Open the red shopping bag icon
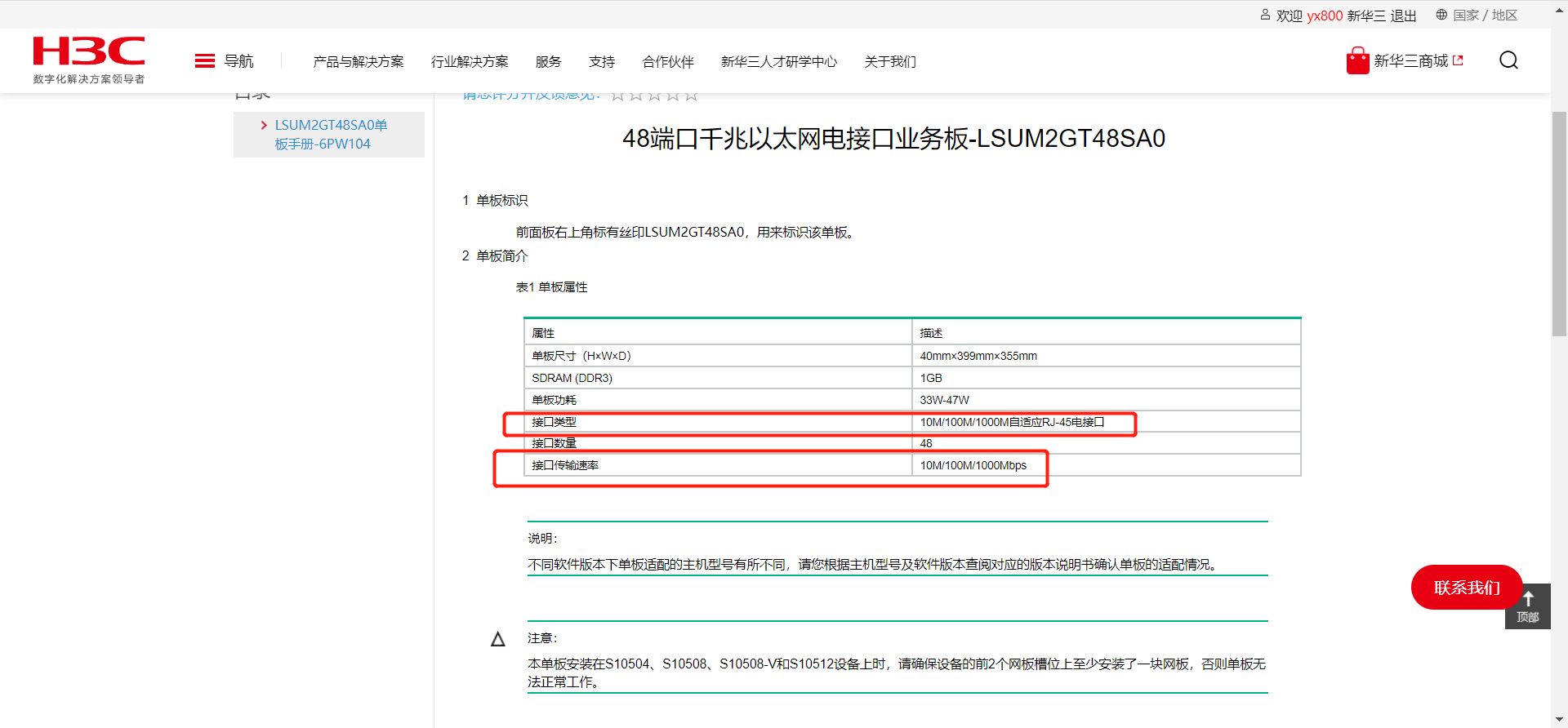The image size is (1568, 728). coord(1357,60)
